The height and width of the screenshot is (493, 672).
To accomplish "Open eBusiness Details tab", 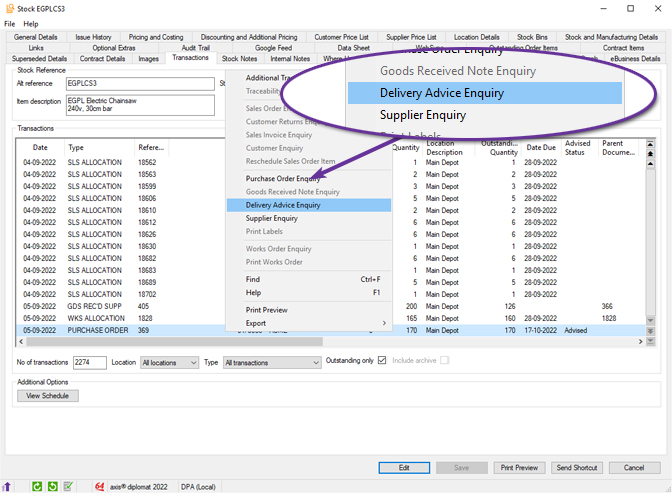I will [x=635, y=59].
